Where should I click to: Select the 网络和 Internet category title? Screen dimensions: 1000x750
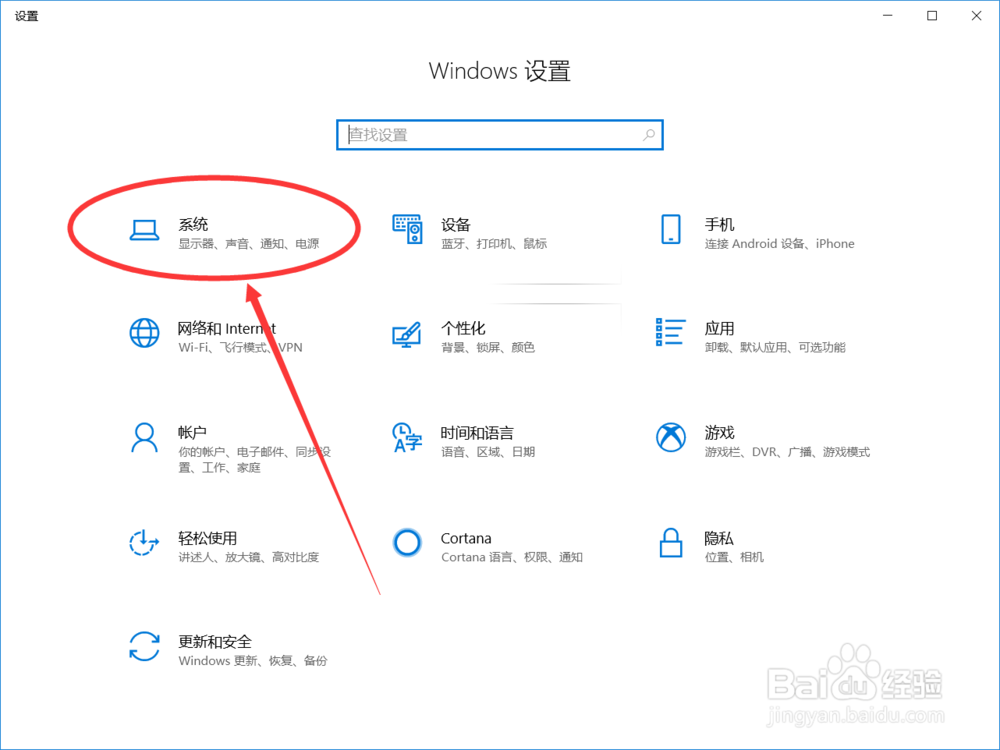coord(227,328)
